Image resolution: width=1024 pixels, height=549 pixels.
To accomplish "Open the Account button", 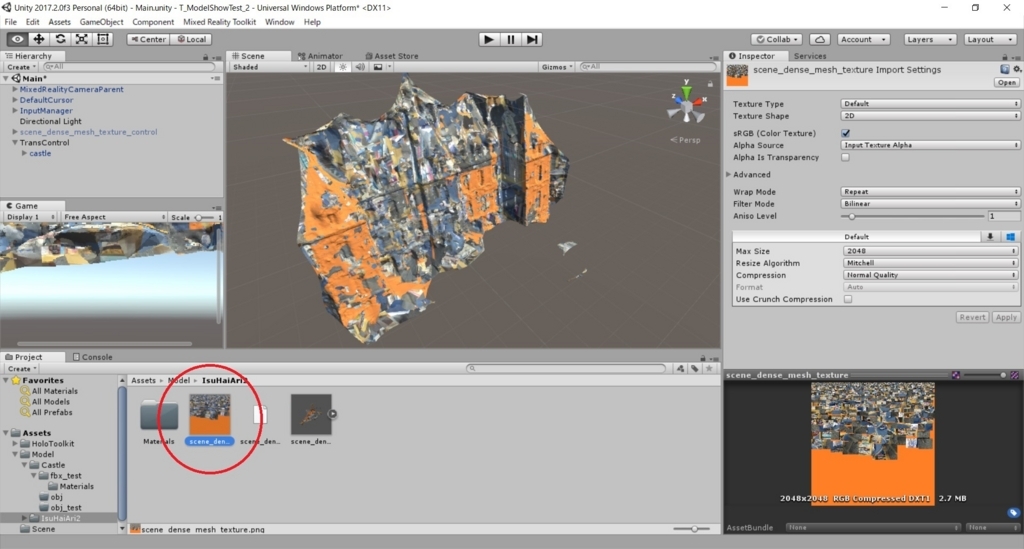I will coord(863,39).
